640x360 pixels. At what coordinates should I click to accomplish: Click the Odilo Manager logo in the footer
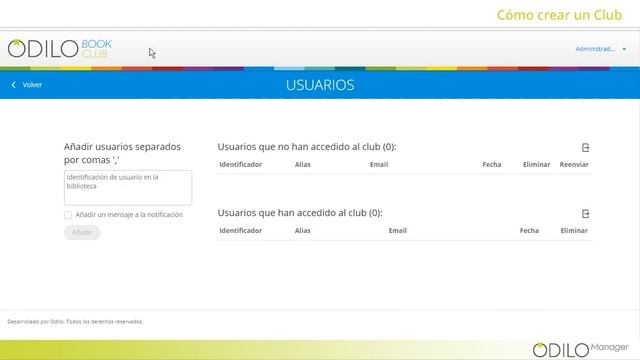[x=580, y=350]
